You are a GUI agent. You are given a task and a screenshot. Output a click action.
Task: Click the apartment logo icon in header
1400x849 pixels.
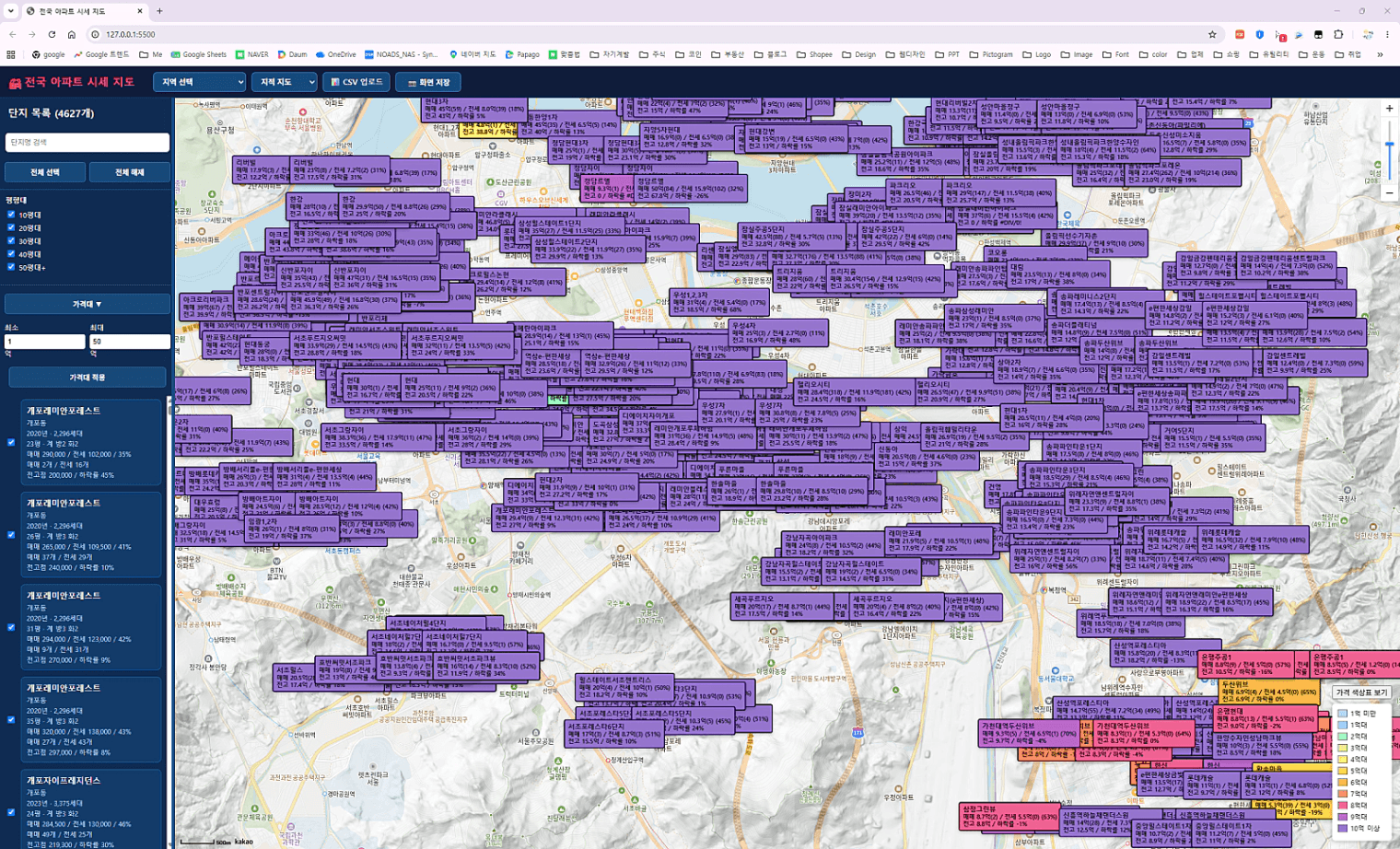tap(15, 83)
